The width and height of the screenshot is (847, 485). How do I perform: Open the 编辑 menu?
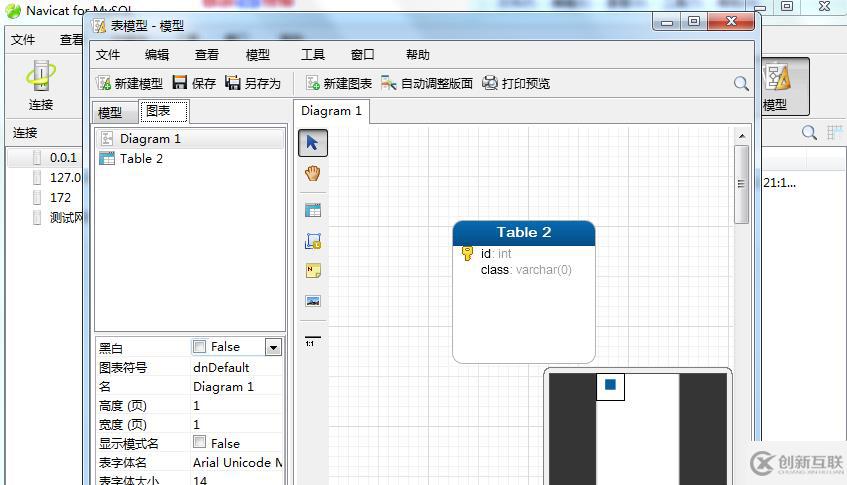pos(157,55)
